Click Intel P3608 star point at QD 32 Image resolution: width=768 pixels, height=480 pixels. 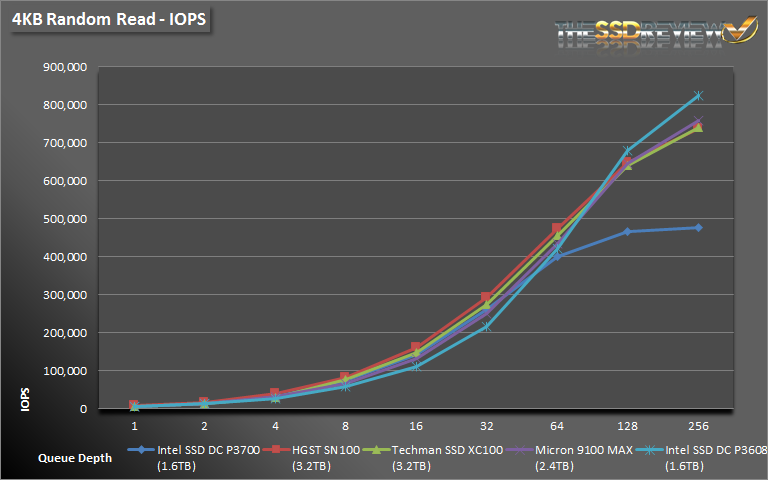(486, 327)
